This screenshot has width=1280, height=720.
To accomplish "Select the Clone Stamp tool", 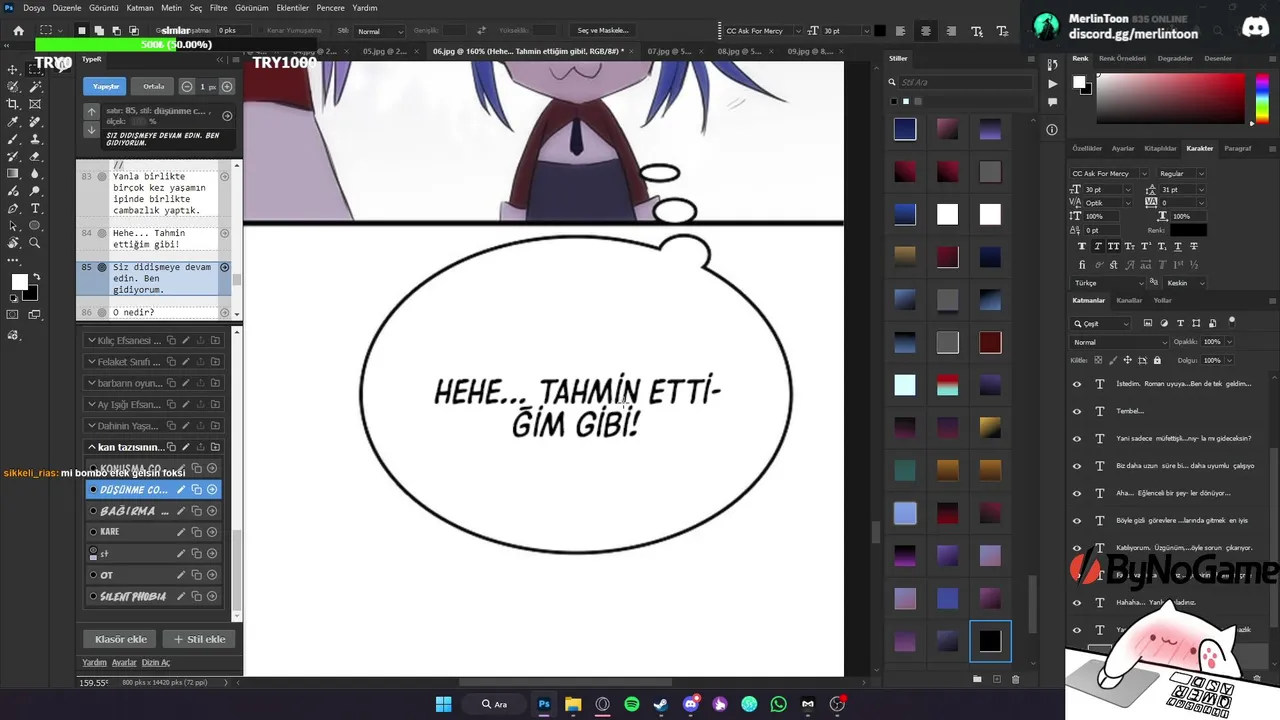I will point(35,139).
